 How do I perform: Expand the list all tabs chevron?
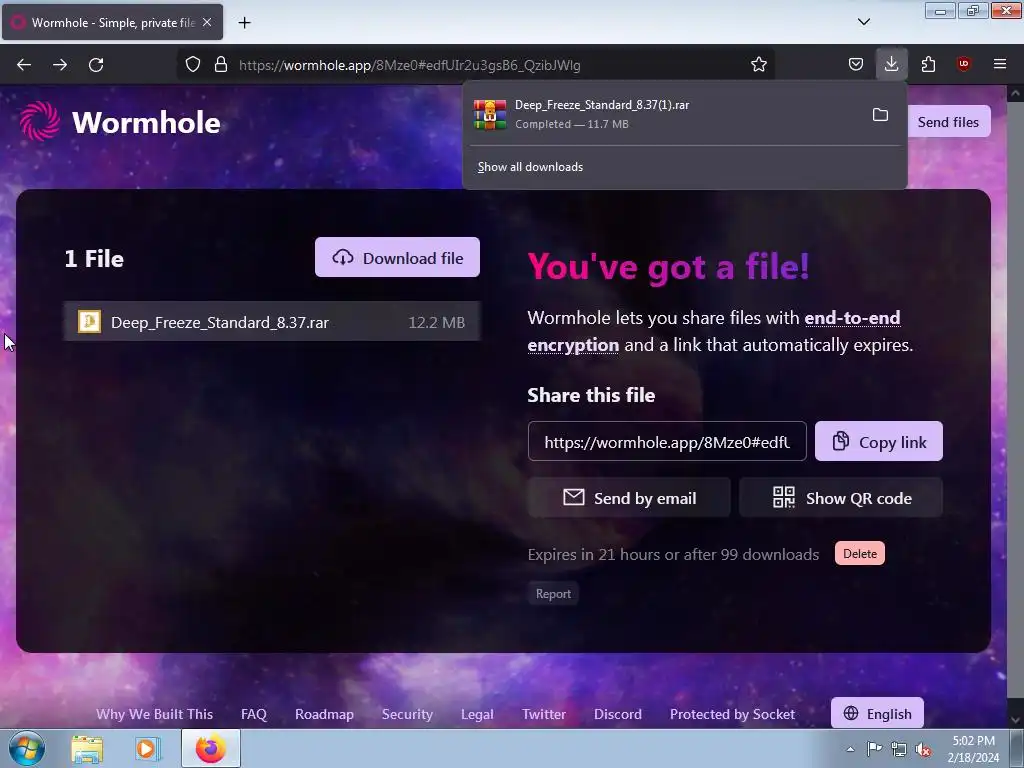863,22
